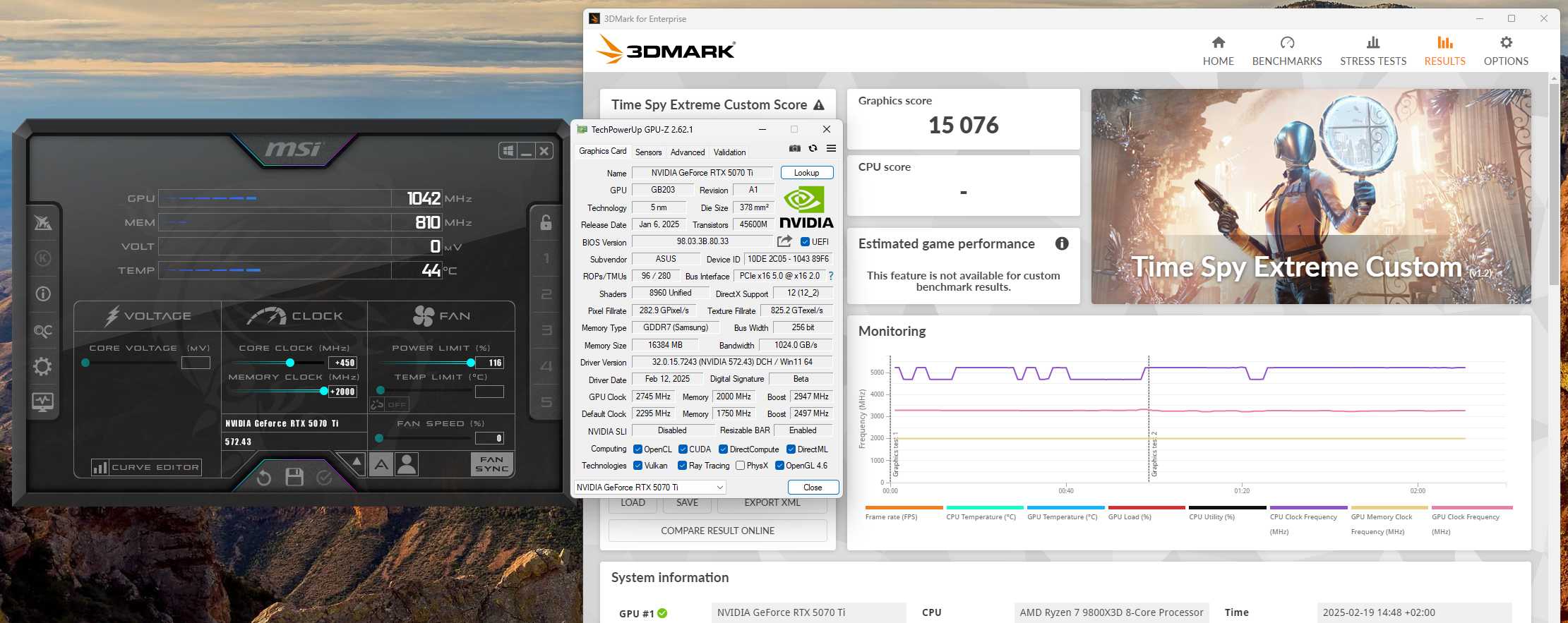Refresh GPU-Z data with refresh icon

point(813,148)
